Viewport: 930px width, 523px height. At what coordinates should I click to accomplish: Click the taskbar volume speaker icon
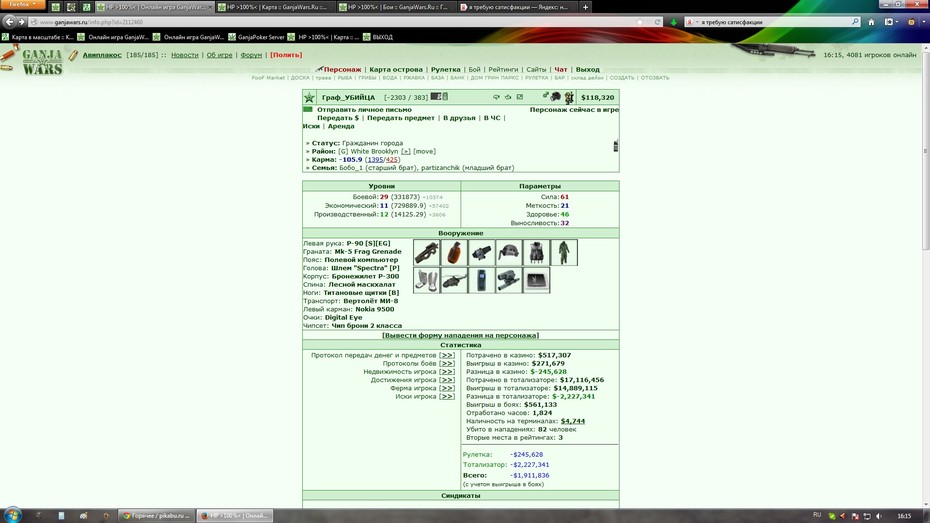878,516
